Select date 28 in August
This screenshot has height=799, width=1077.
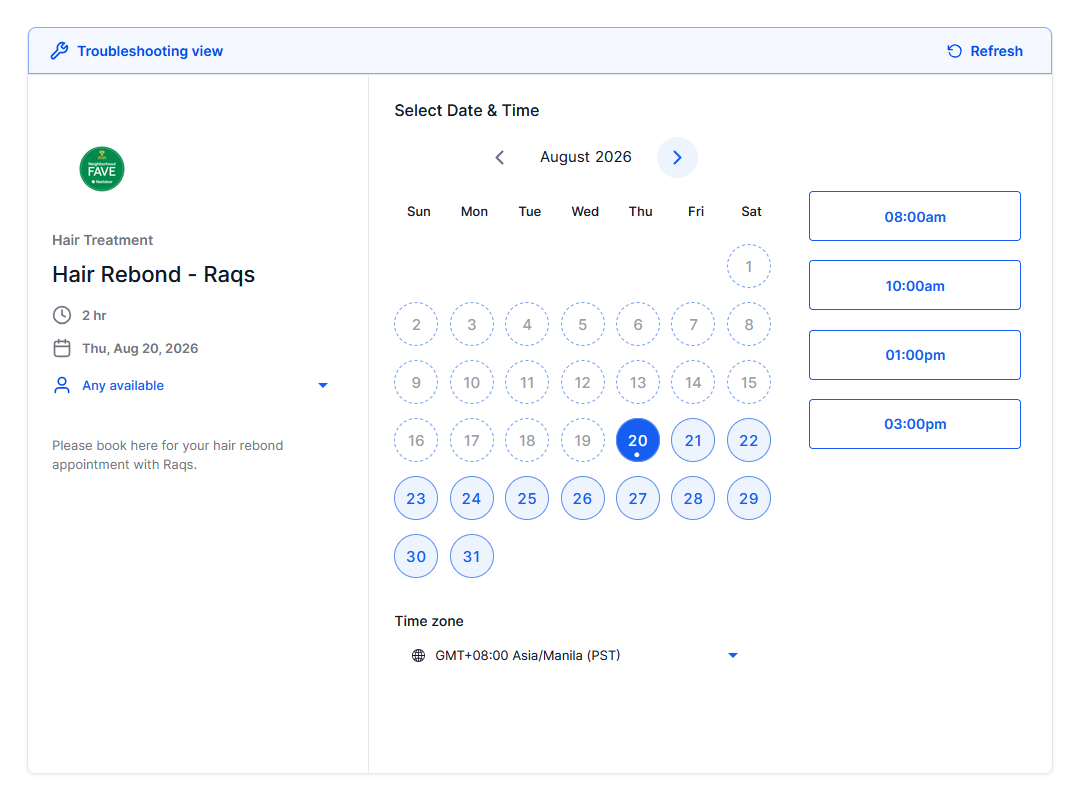pyautogui.click(x=693, y=498)
